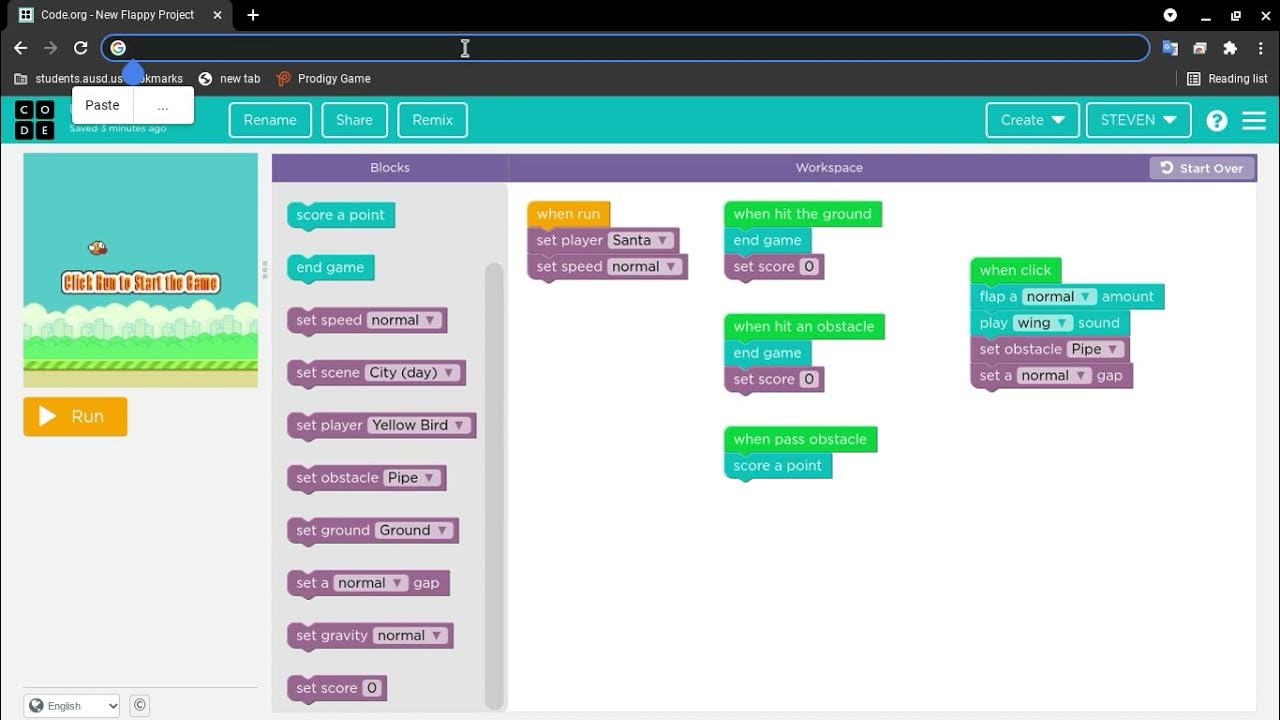
Task: Click the ellipsis option beside Paste
Action: pos(163,105)
